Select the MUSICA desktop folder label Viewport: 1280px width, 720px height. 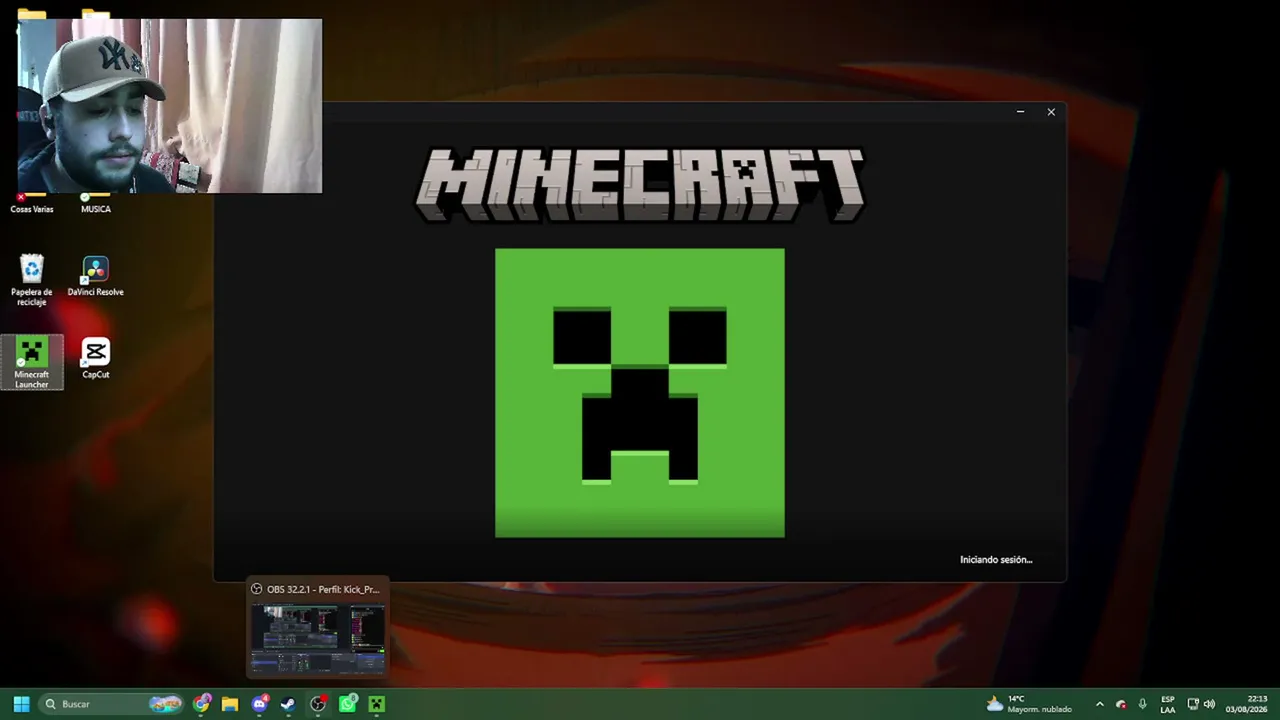coord(96,209)
